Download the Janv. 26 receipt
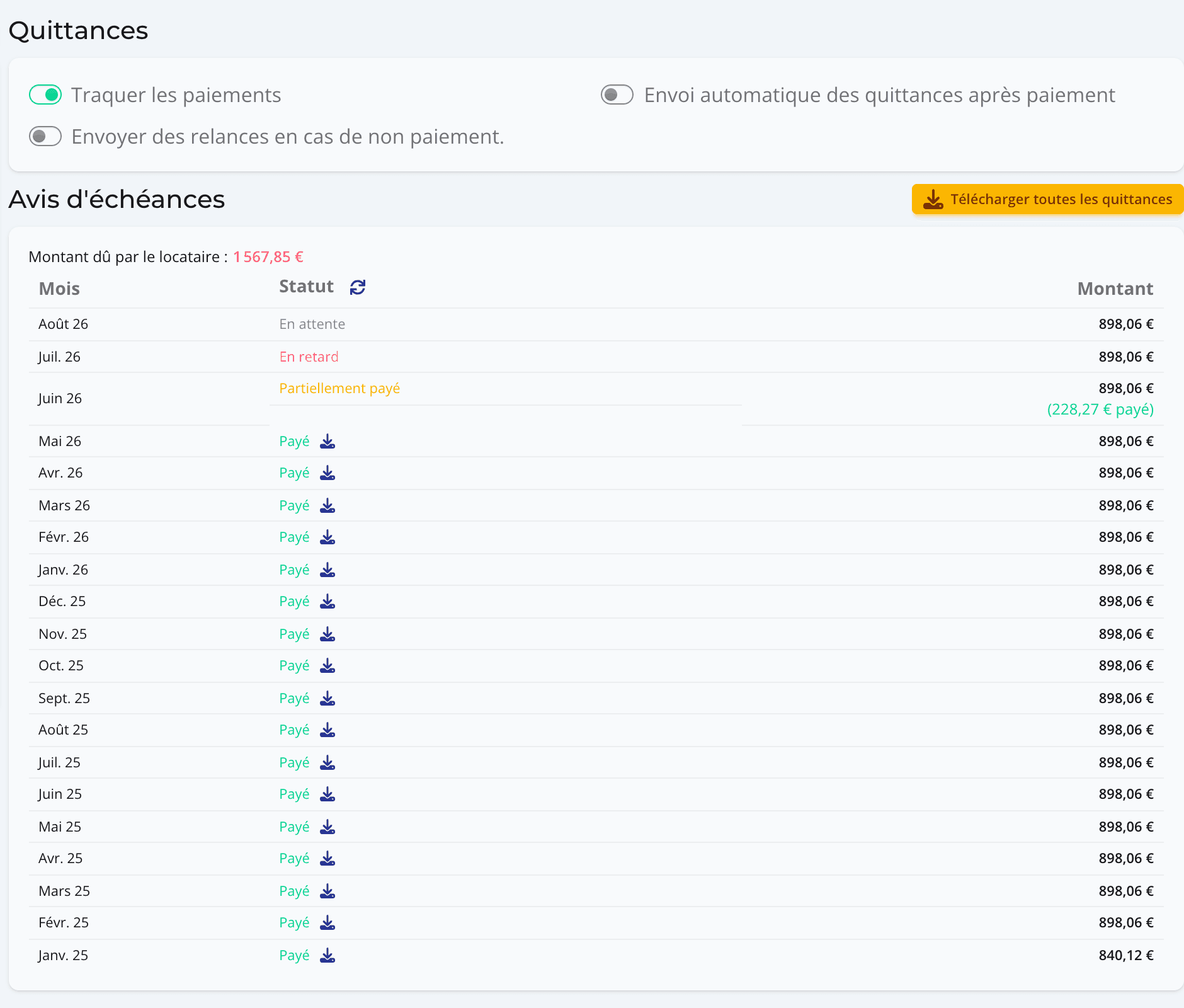1184x1008 pixels. point(327,570)
